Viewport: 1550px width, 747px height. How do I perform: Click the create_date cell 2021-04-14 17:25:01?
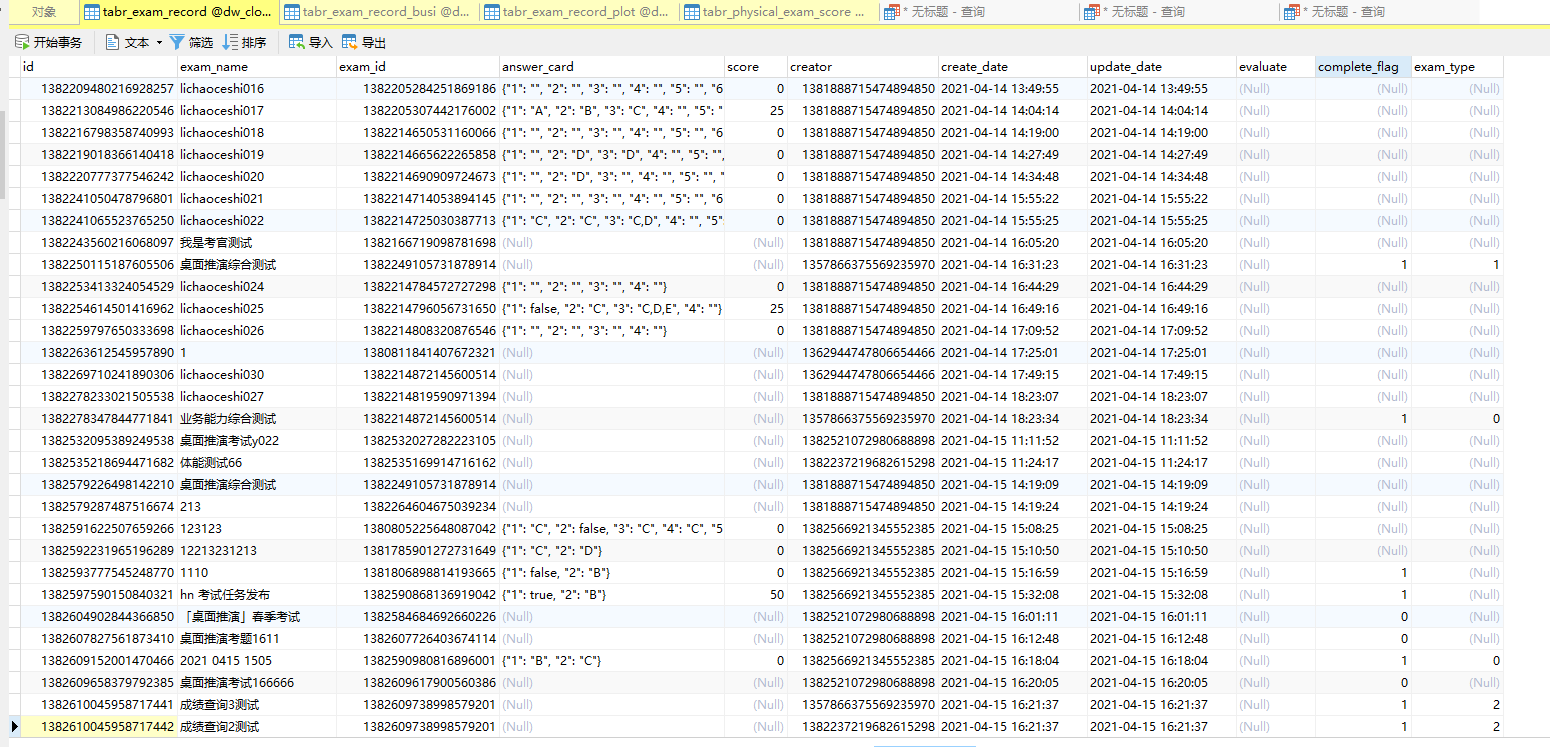tap(1013, 352)
